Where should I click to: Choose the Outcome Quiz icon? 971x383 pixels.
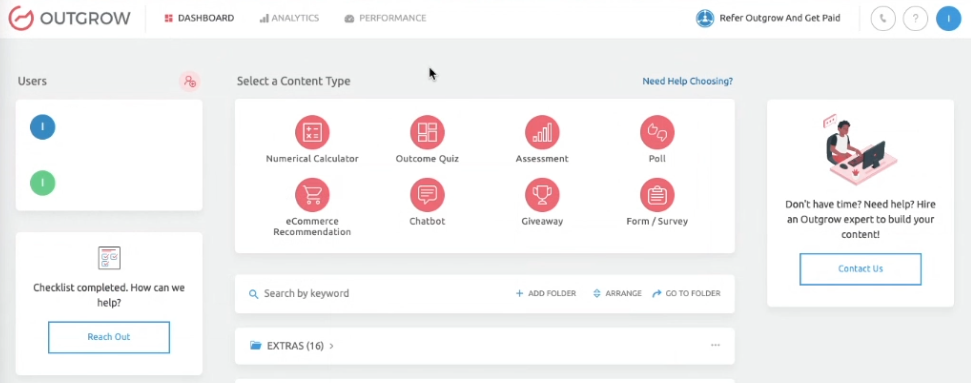pos(427,132)
